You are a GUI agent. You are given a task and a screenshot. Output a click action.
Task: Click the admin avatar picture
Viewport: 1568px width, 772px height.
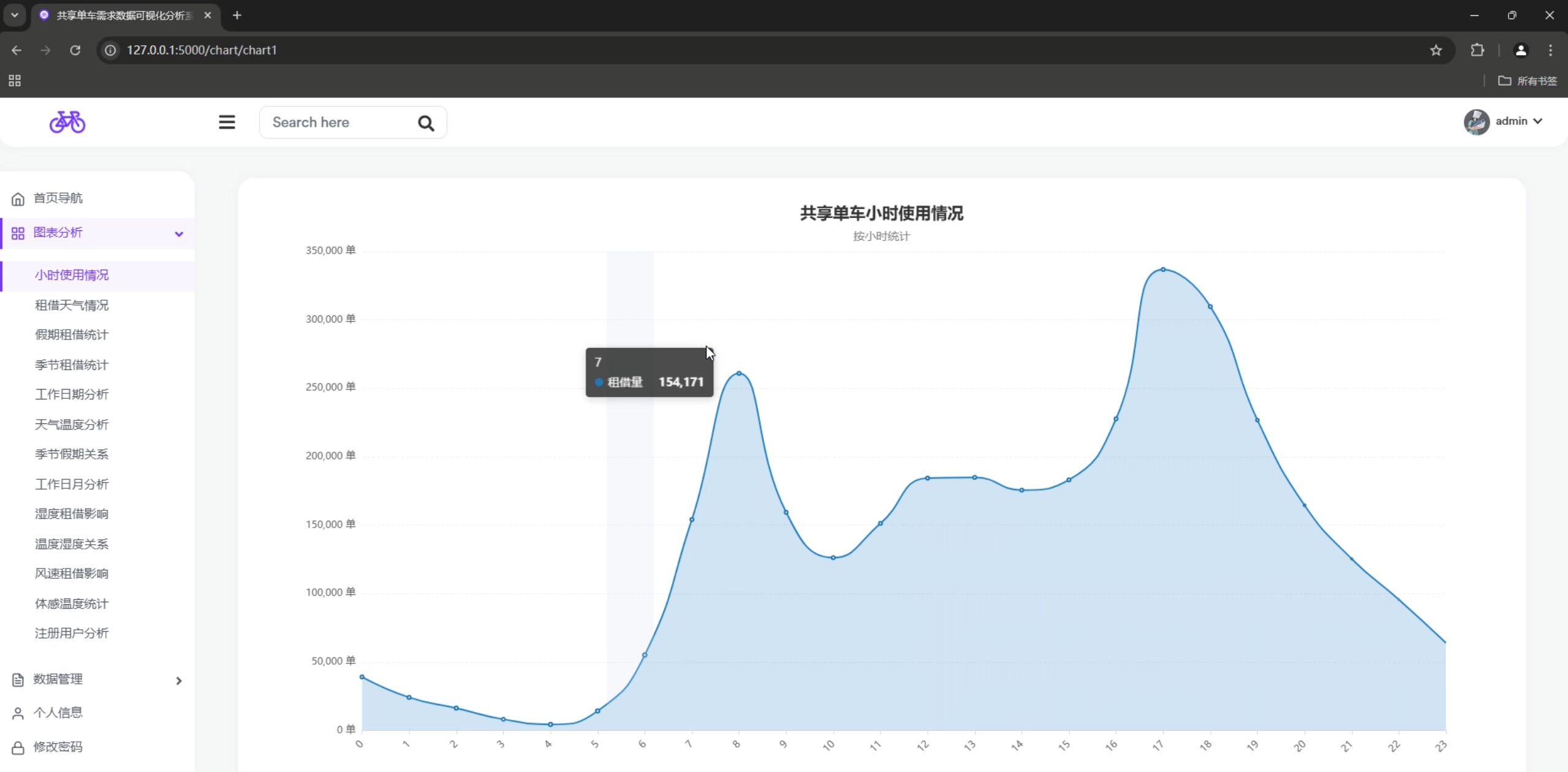pos(1476,121)
